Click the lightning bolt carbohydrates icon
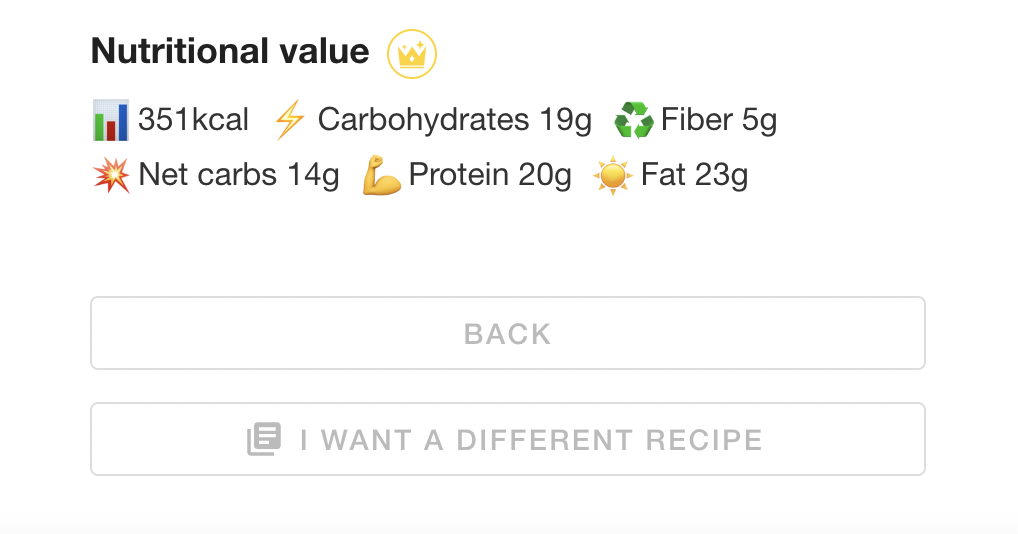 click(x=289, y=121)
